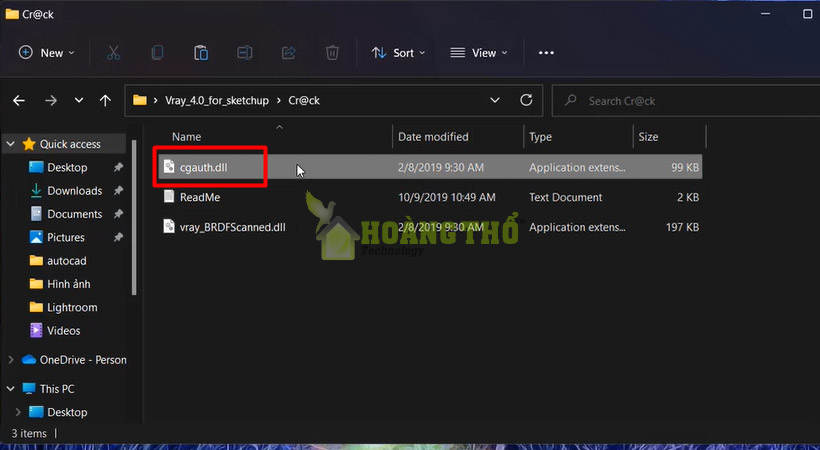
Task: Collapse the This PC section
Action: tap(10, 389)
